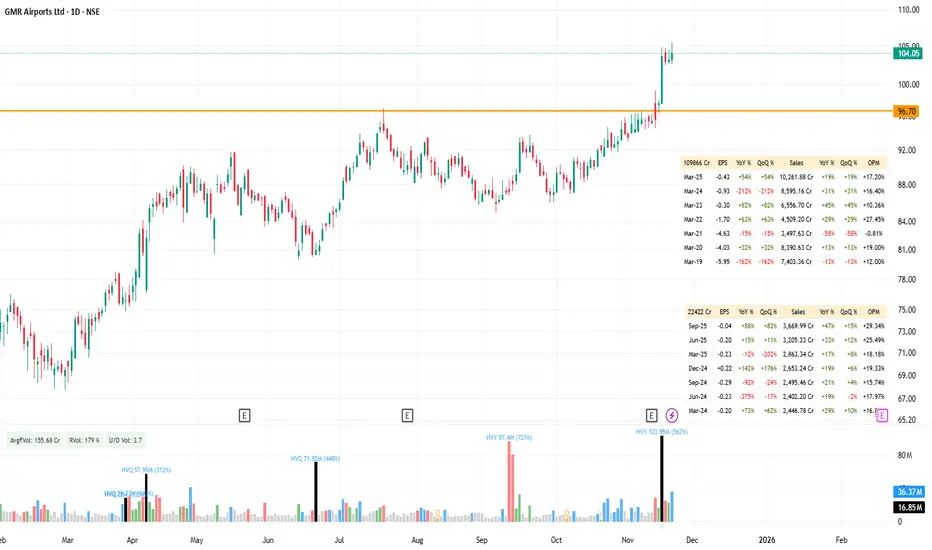
Task: Click the U/D Vol: 3.7 stat box
Action: tap(125, 441)
